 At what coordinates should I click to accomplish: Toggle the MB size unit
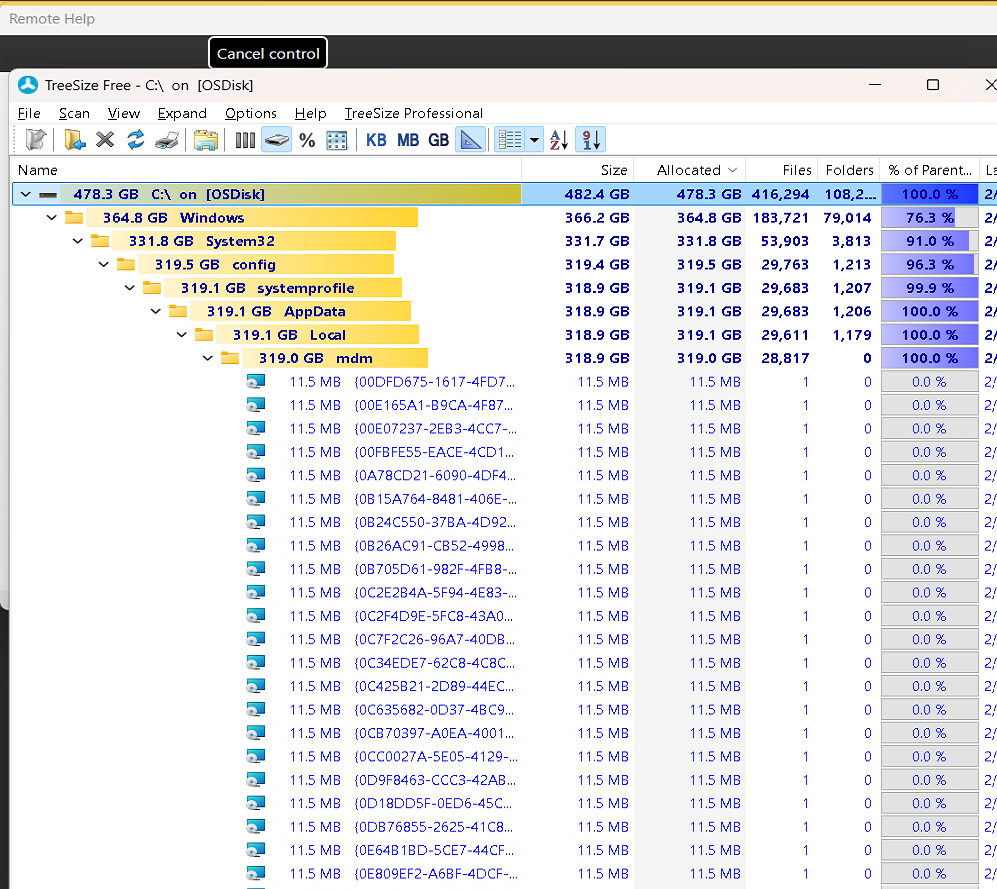(x=408, y=140)
